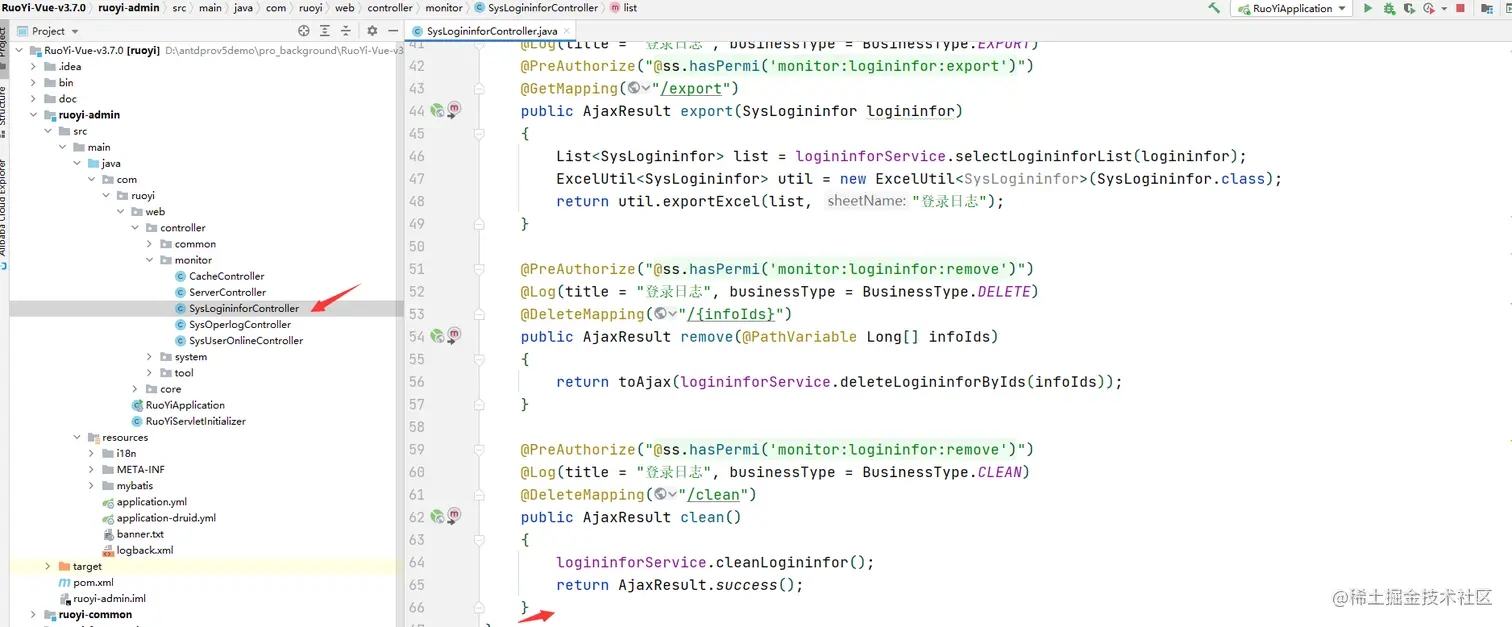Select the SysLogininforController.java editor tab
This screenshot has height=627, width=1512.
[491, 32]
